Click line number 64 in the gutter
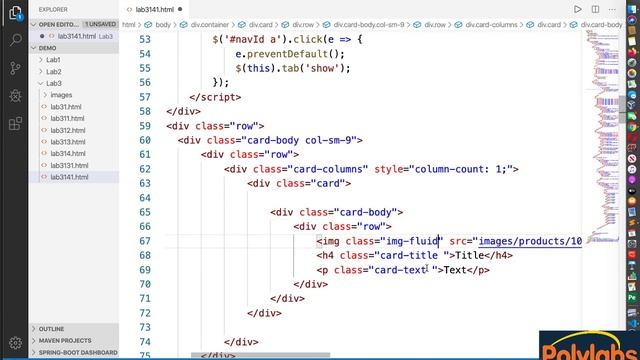 pos(145,198)
